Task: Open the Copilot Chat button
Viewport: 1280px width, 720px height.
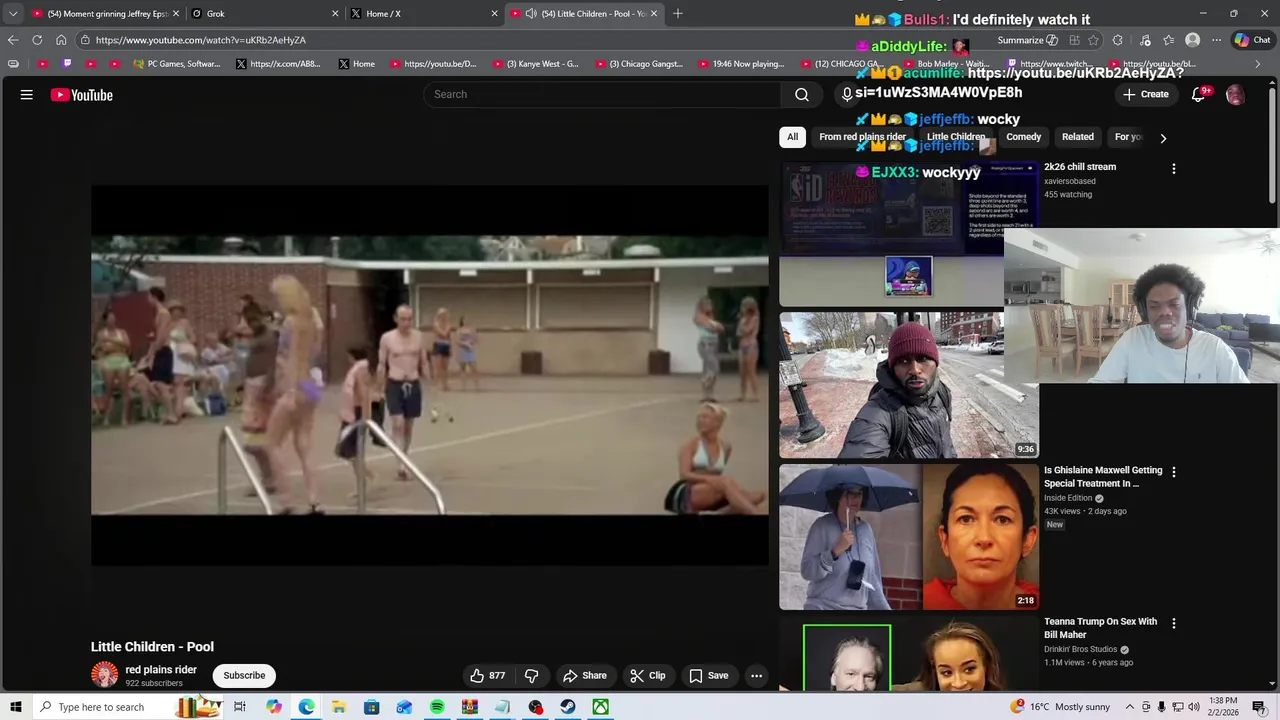Action: pos(1252,40)
